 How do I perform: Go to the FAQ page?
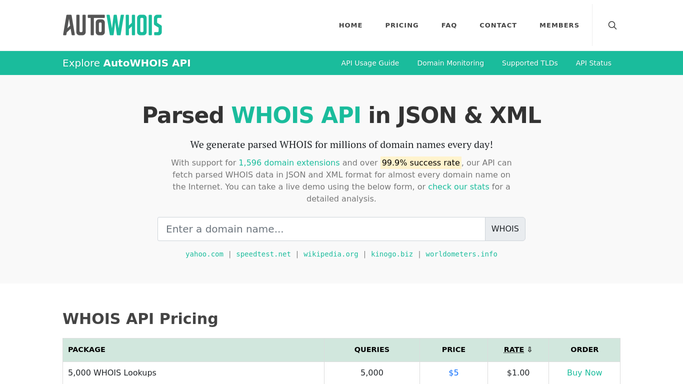449,25
